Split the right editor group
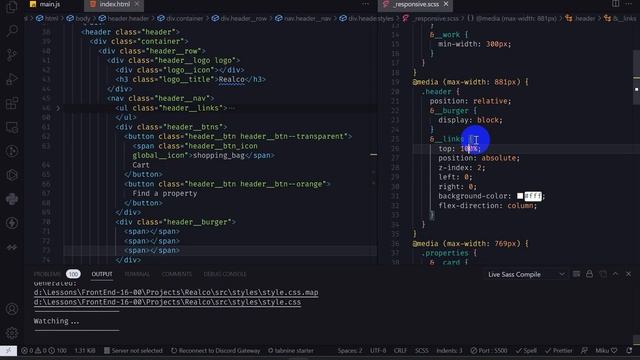Image resolution: width=640 pixels, height=360 pixels. click(x=615, y=4)
